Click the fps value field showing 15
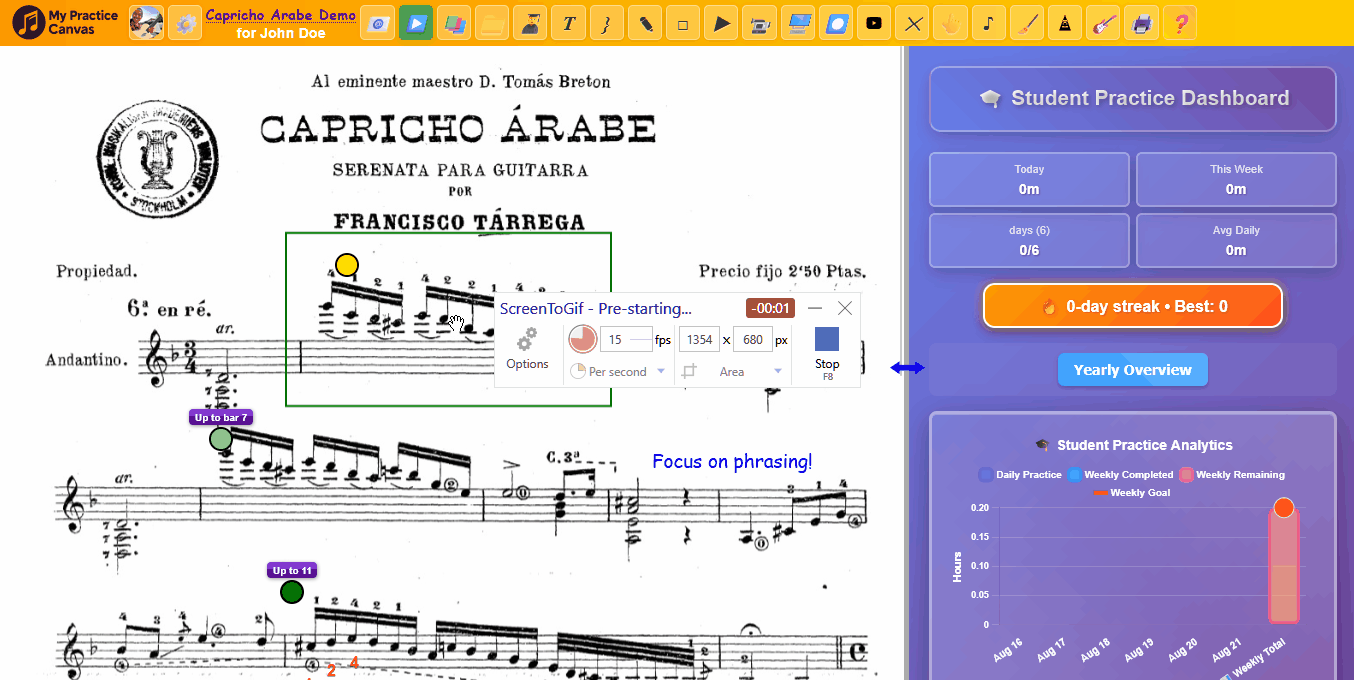The image size is (1354, 680). point(625,339)
